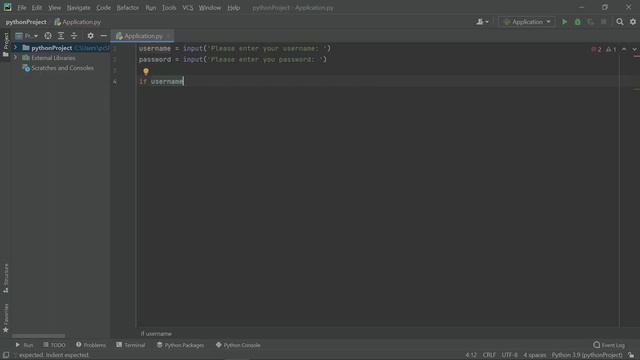Viewport: 640px width, 360px height.
Task: Select opened file locator target icon
Action: pyautogui.click(x=48, y=36)
